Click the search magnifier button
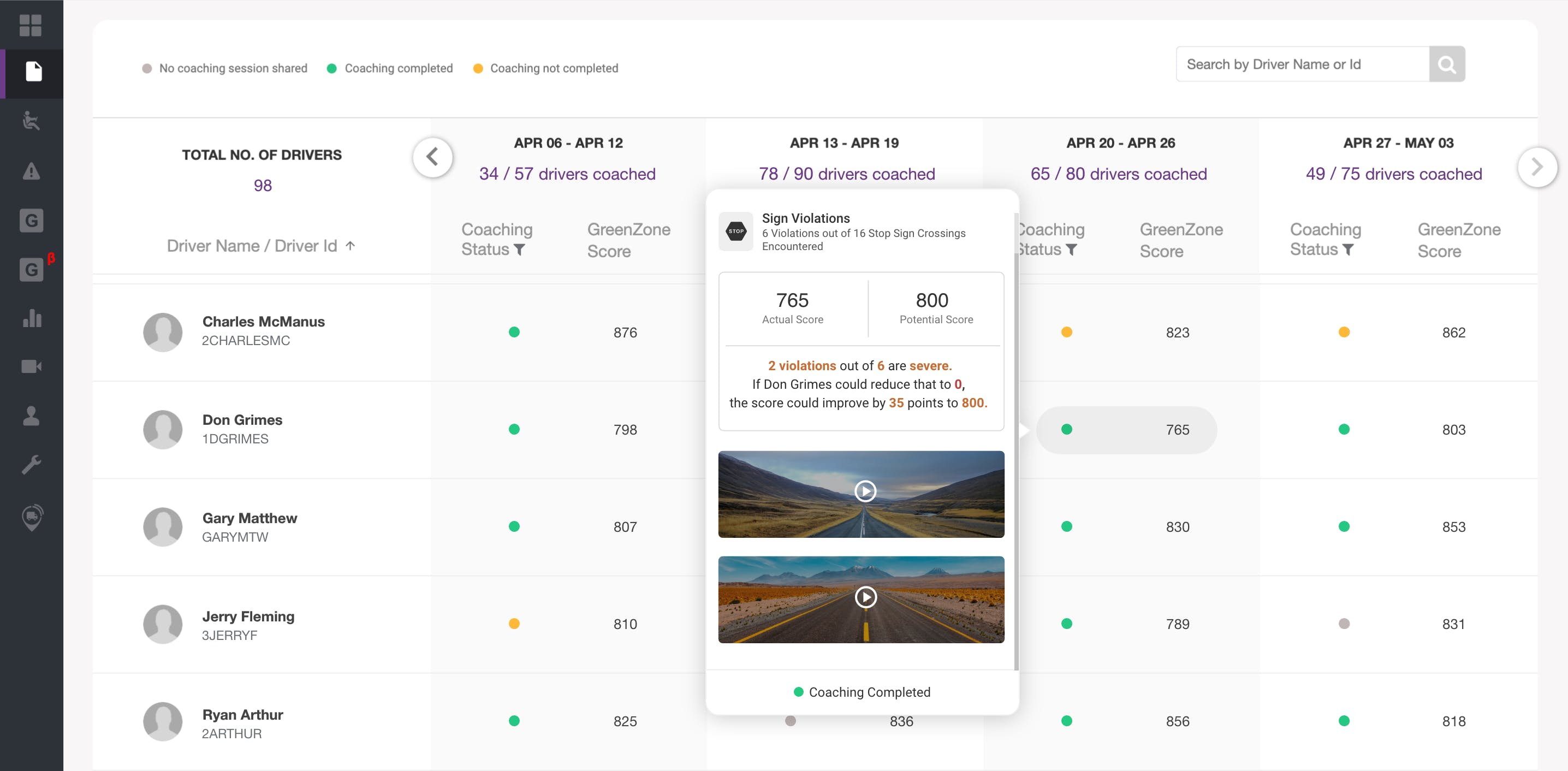 click(1447, 64)
